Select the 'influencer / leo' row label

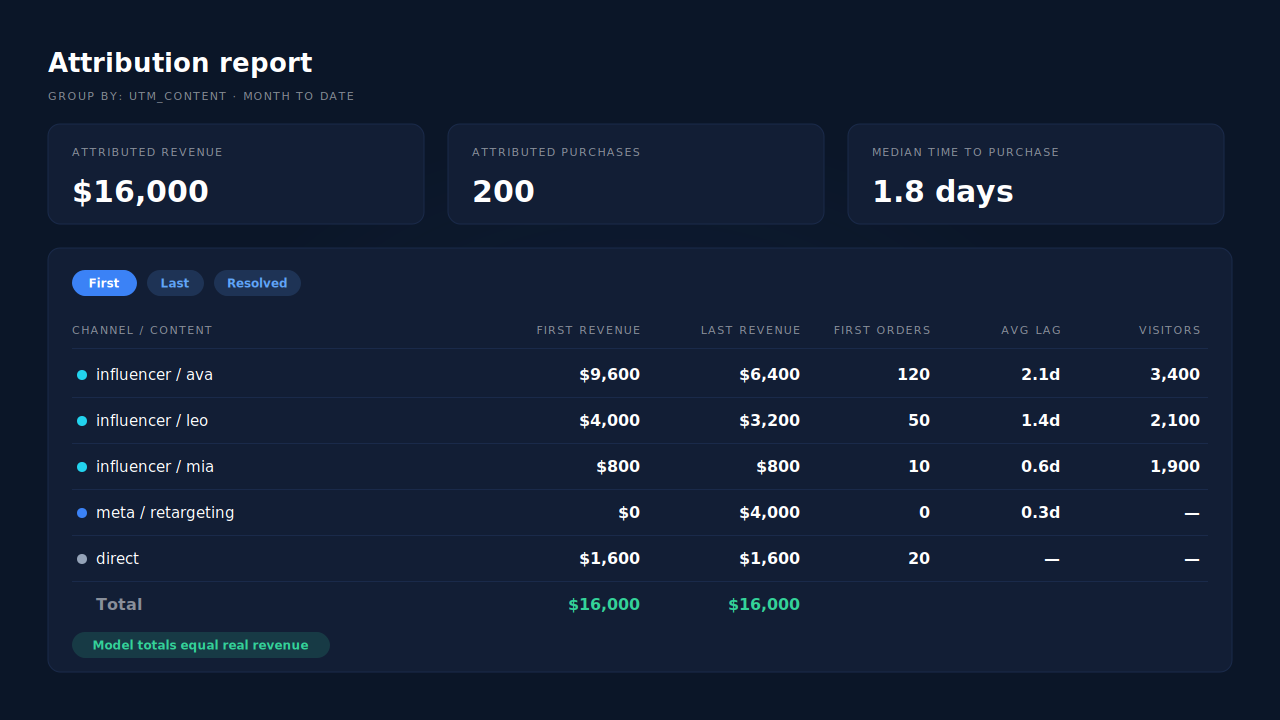(152, 421)
